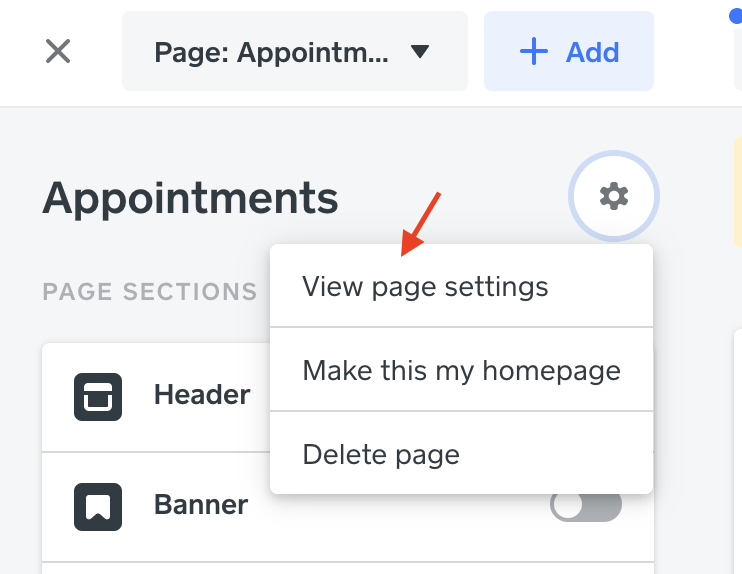This screenshot has width=742, height=574.
Task: Click the black triangle arrow in page selector
Action: [420, 51]
